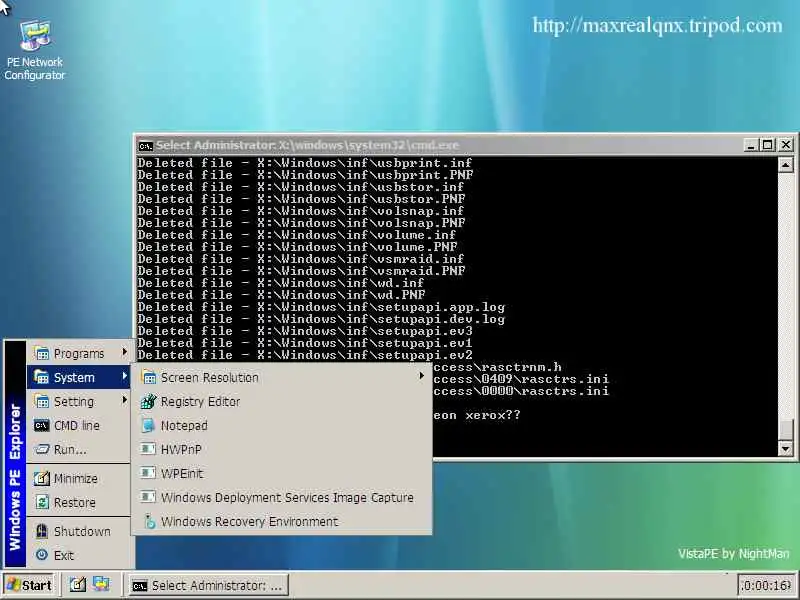Click the setupapi.app.log deleted file line

tap(321, 307)
